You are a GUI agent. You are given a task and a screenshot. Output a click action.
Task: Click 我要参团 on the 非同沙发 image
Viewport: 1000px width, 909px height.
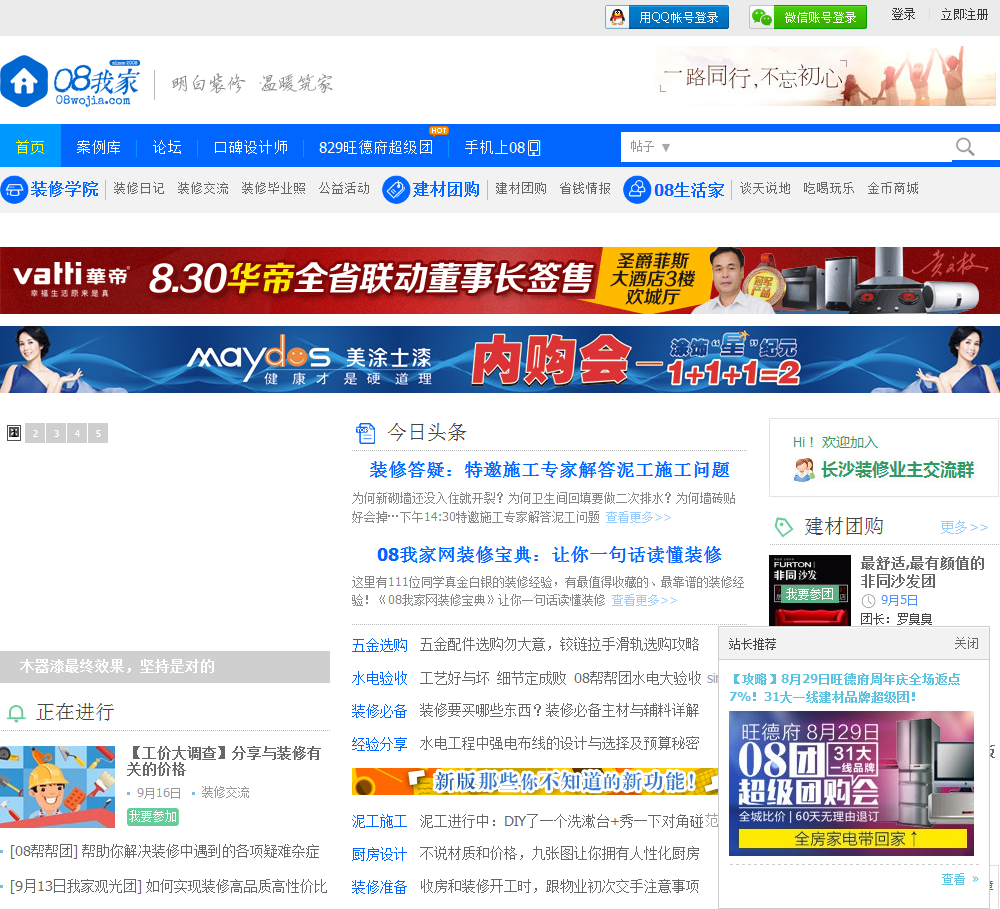tap(809, 595)
